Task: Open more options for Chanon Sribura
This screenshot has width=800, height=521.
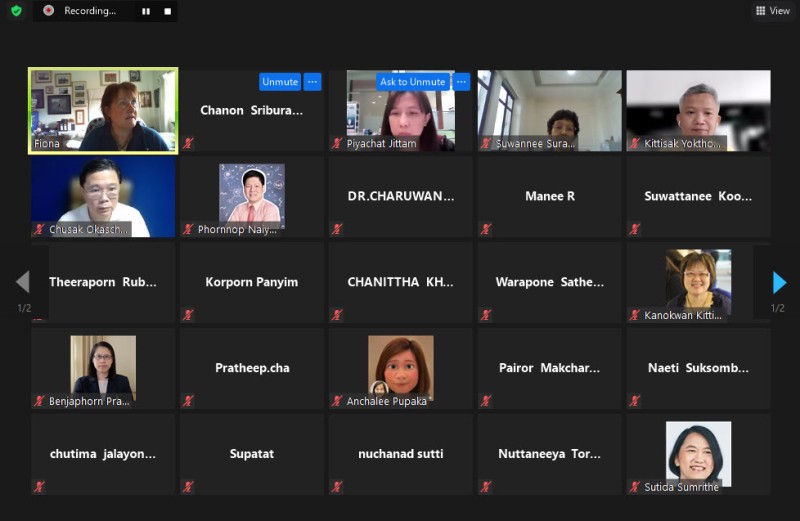Action: pyautogui.click(x=312, y=82)
